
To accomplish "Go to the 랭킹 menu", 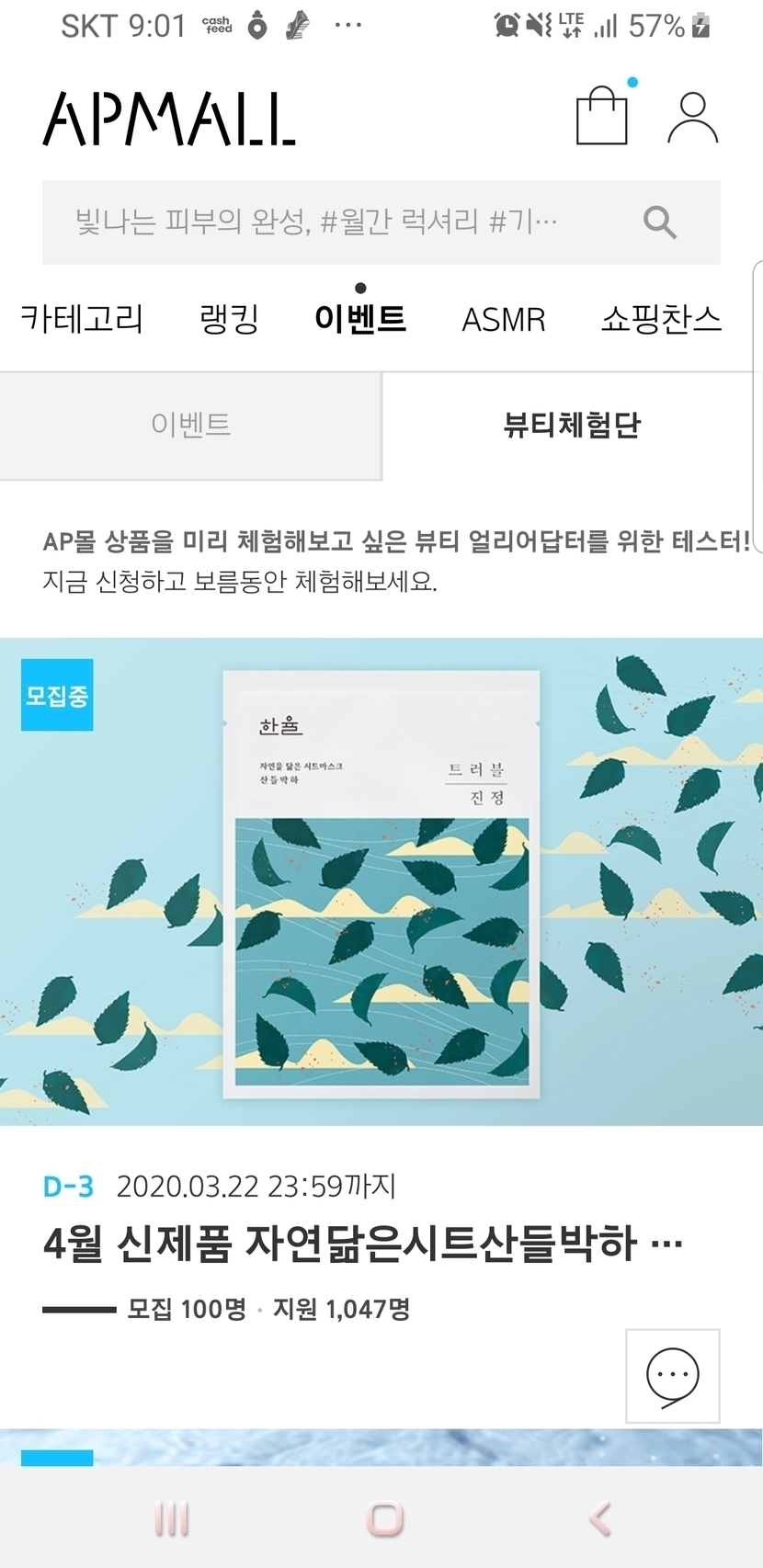I will pos(229,320).
